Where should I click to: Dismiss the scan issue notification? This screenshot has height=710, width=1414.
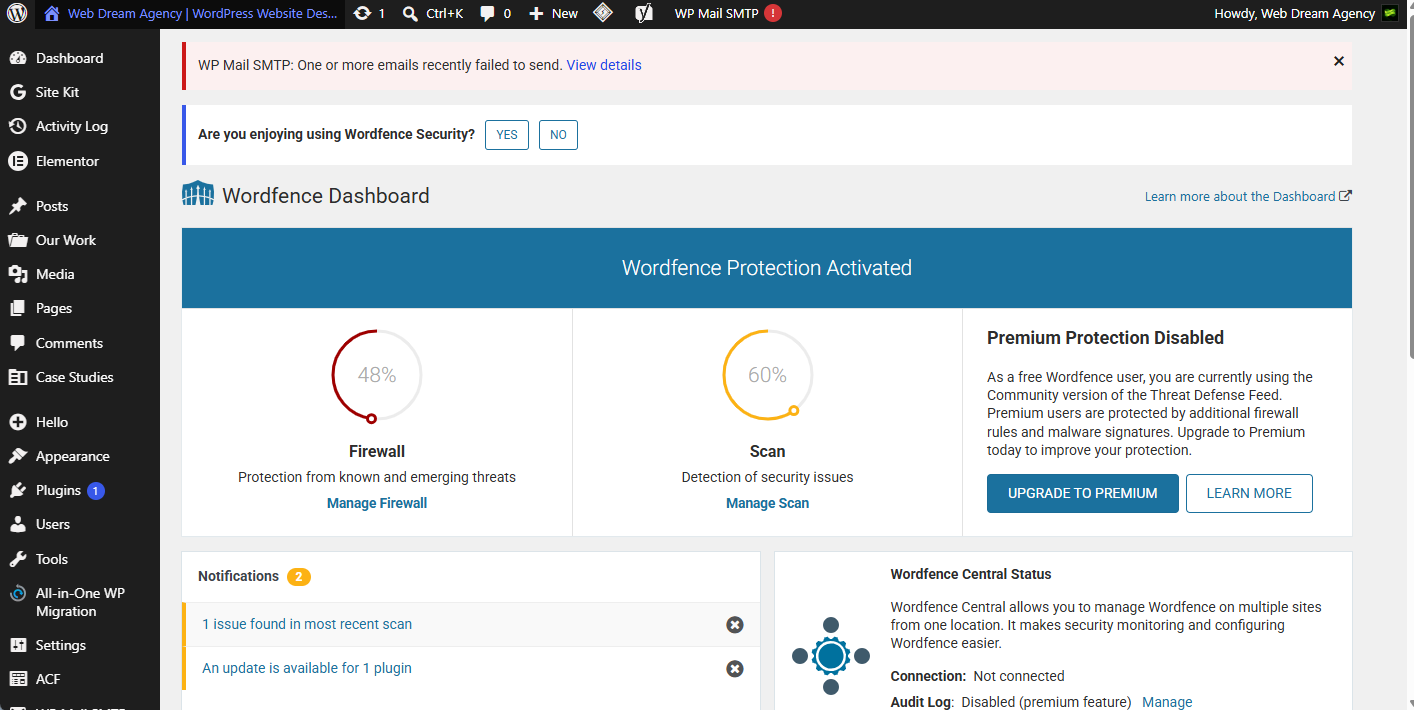tap(735, 625)
